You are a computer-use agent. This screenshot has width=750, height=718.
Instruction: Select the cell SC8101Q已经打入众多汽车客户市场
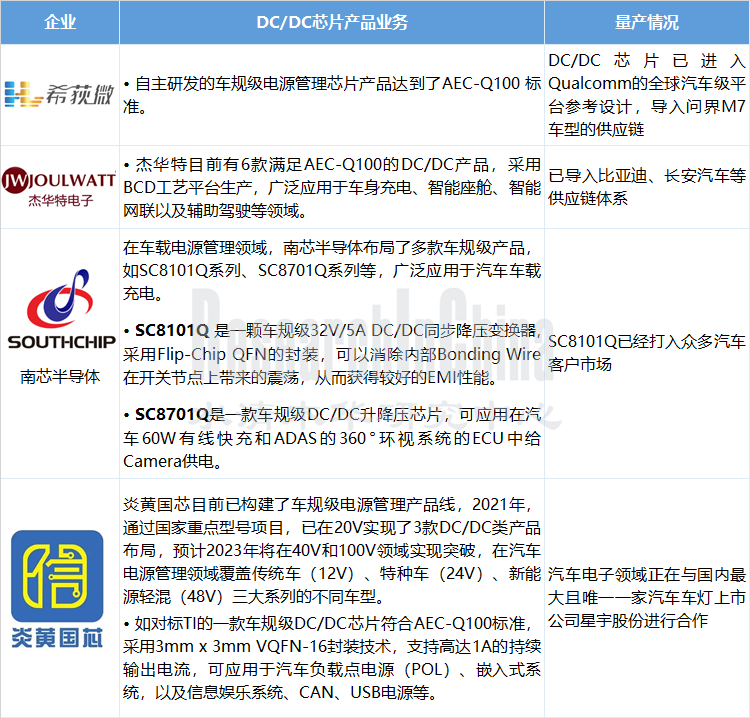647,353
